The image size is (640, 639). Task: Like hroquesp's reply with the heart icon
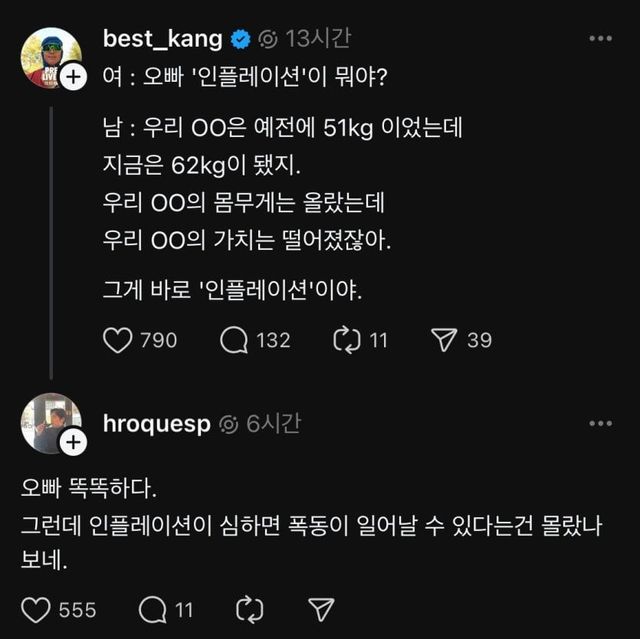36,609
